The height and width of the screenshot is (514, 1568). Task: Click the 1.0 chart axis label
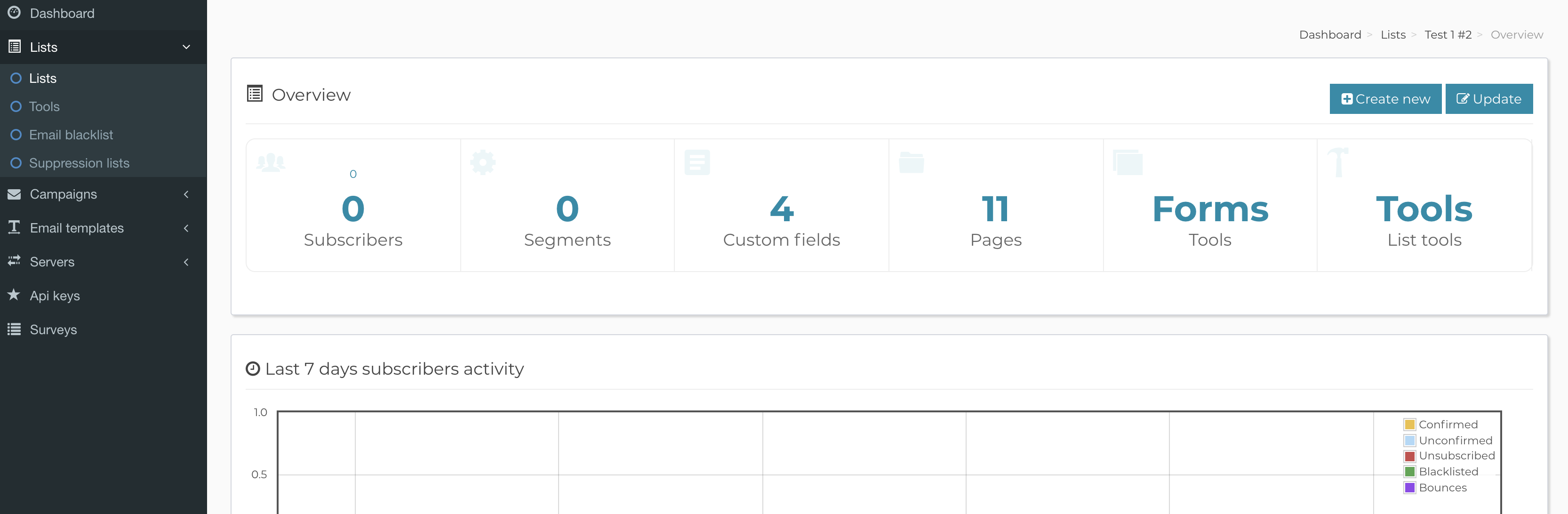coord(261,412)
